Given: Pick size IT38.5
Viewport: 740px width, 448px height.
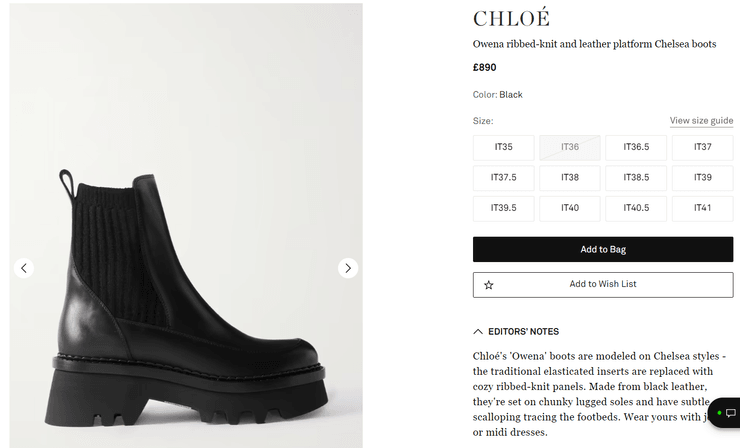Looking at the screenshot, I should pyautogui.click(x=636, y=178).
